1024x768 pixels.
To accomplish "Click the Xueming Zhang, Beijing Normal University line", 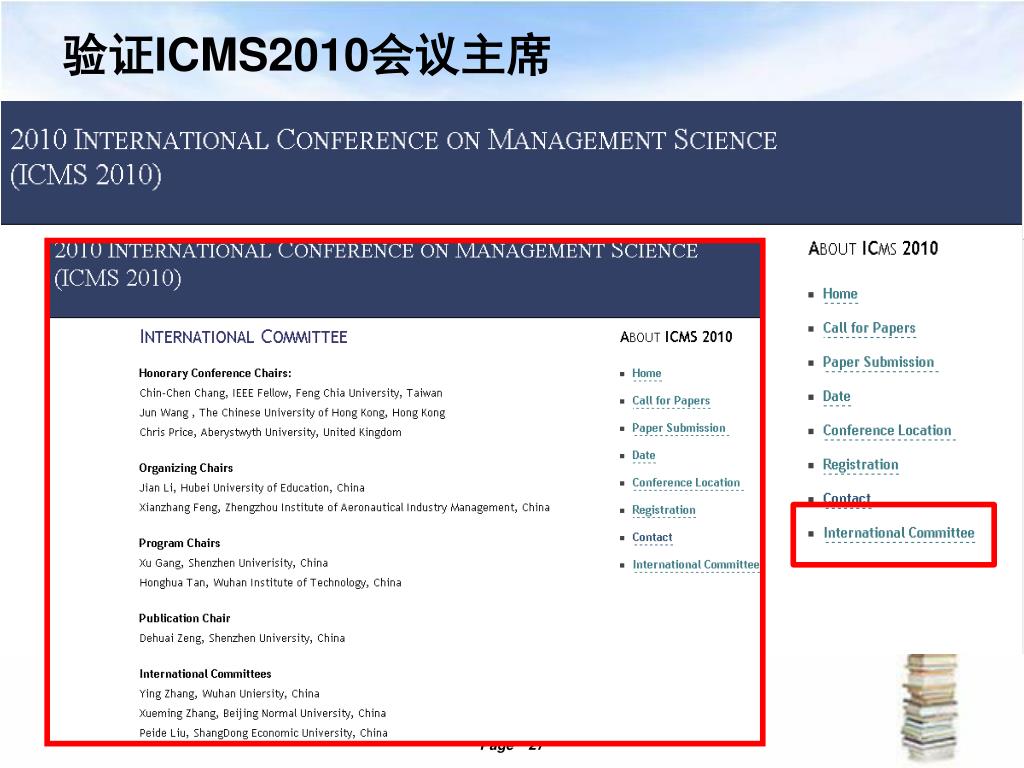I will (263, 713).
